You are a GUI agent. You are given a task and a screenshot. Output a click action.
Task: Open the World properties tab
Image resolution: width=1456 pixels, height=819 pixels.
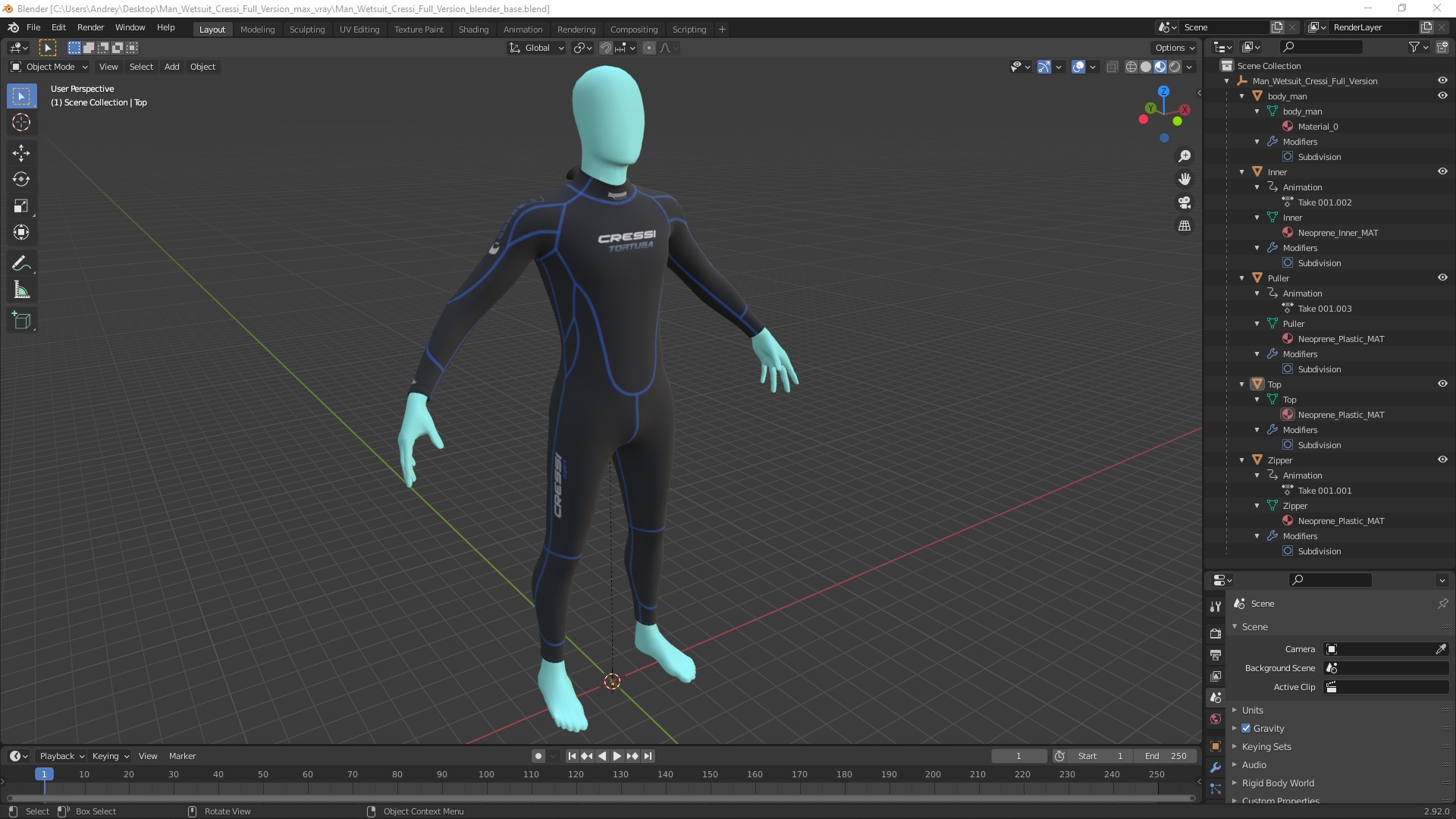point(1216,719)
